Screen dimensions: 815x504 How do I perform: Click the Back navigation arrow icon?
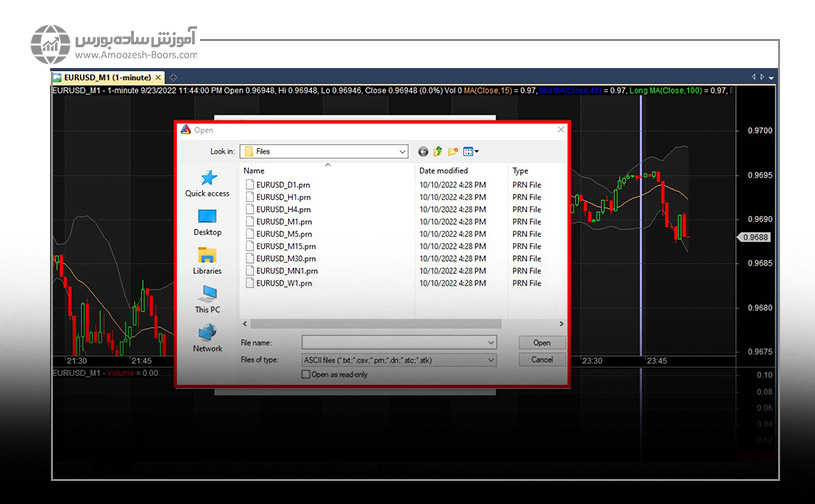pyautogui.click(x=423, y=151)
